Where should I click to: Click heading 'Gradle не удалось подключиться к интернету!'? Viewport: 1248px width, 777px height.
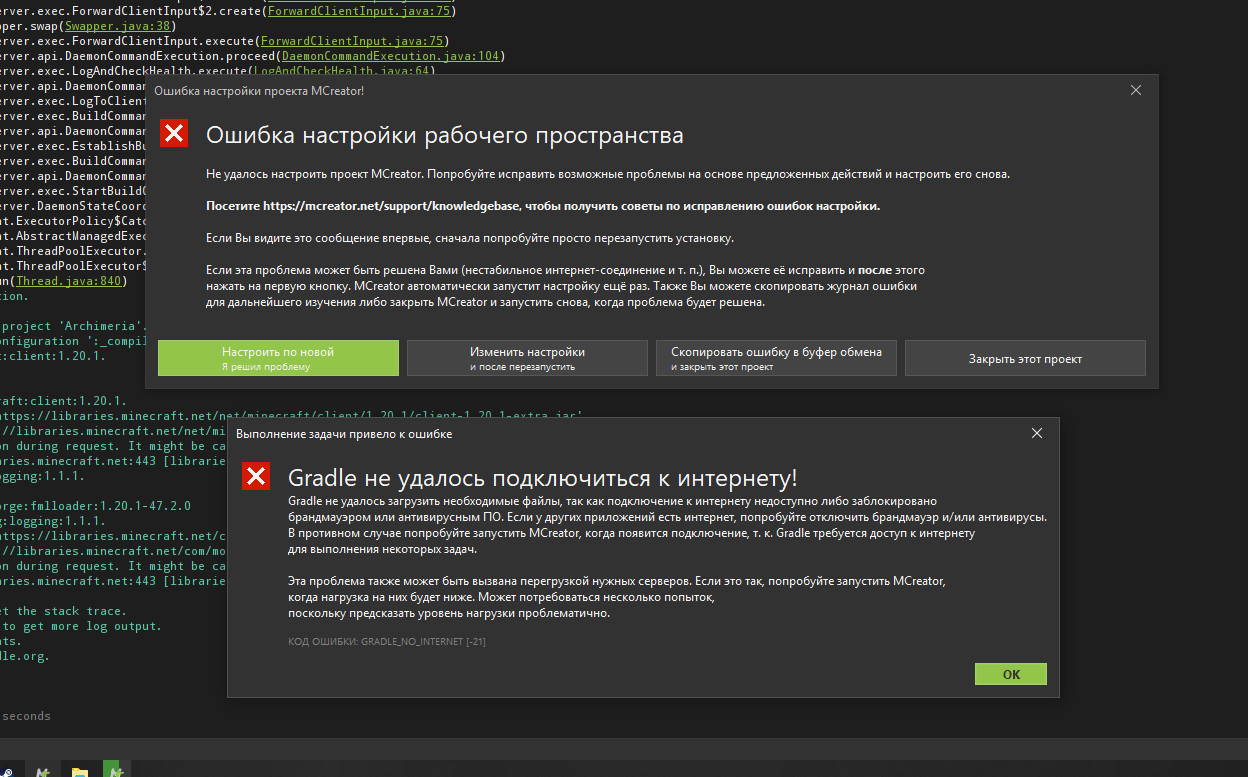(542, 478)
